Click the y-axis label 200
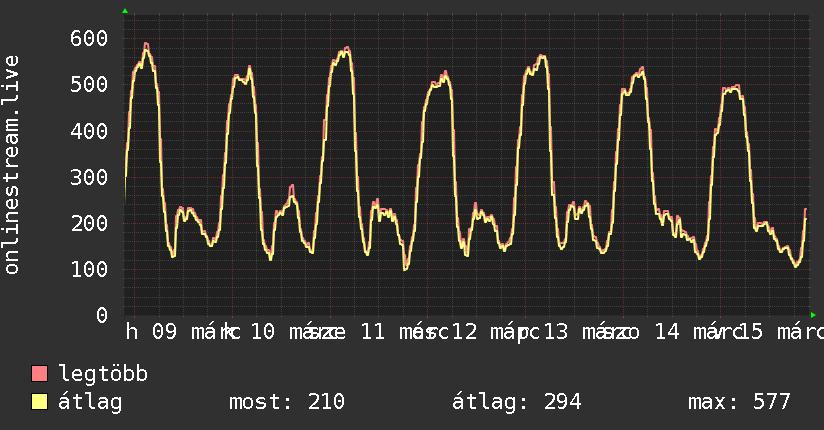 point(89,223)
